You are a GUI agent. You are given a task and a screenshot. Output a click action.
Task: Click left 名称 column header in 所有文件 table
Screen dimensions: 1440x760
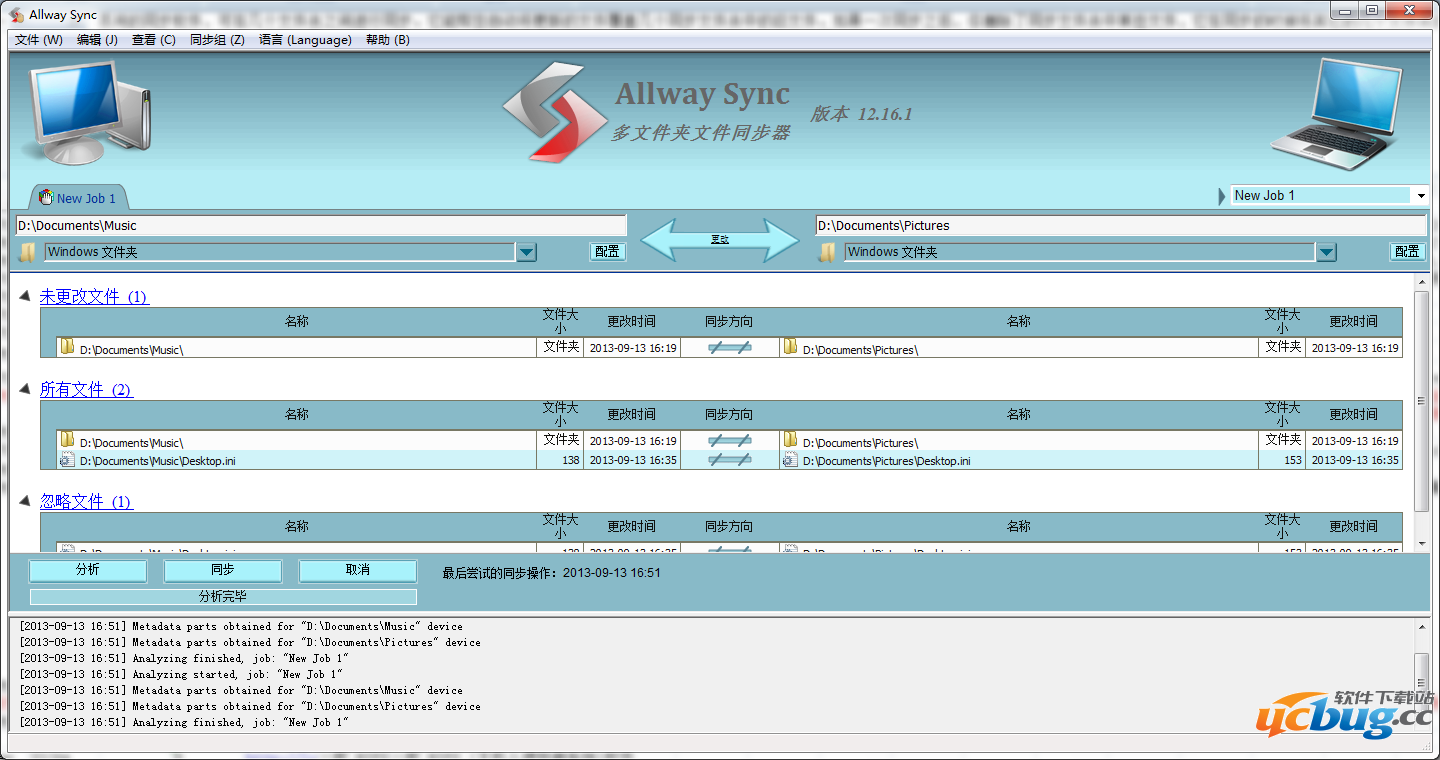[297, 415]
